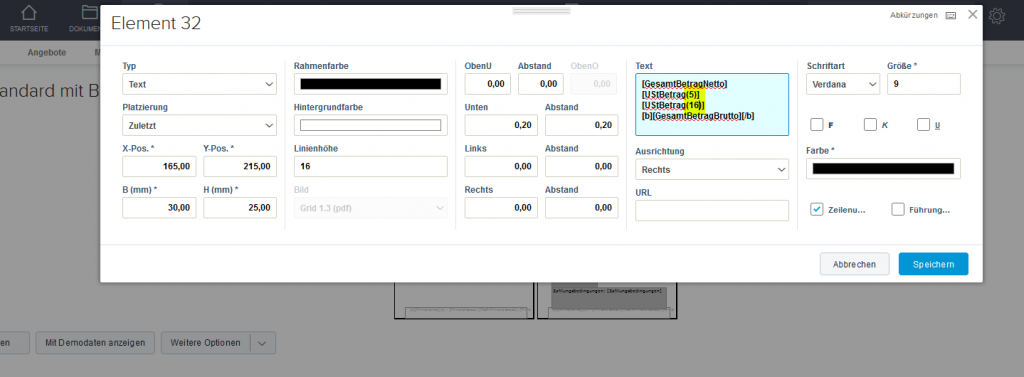Click the Startseite home icon
This screenshot has height=377, width=1024.
click(28, 13)
